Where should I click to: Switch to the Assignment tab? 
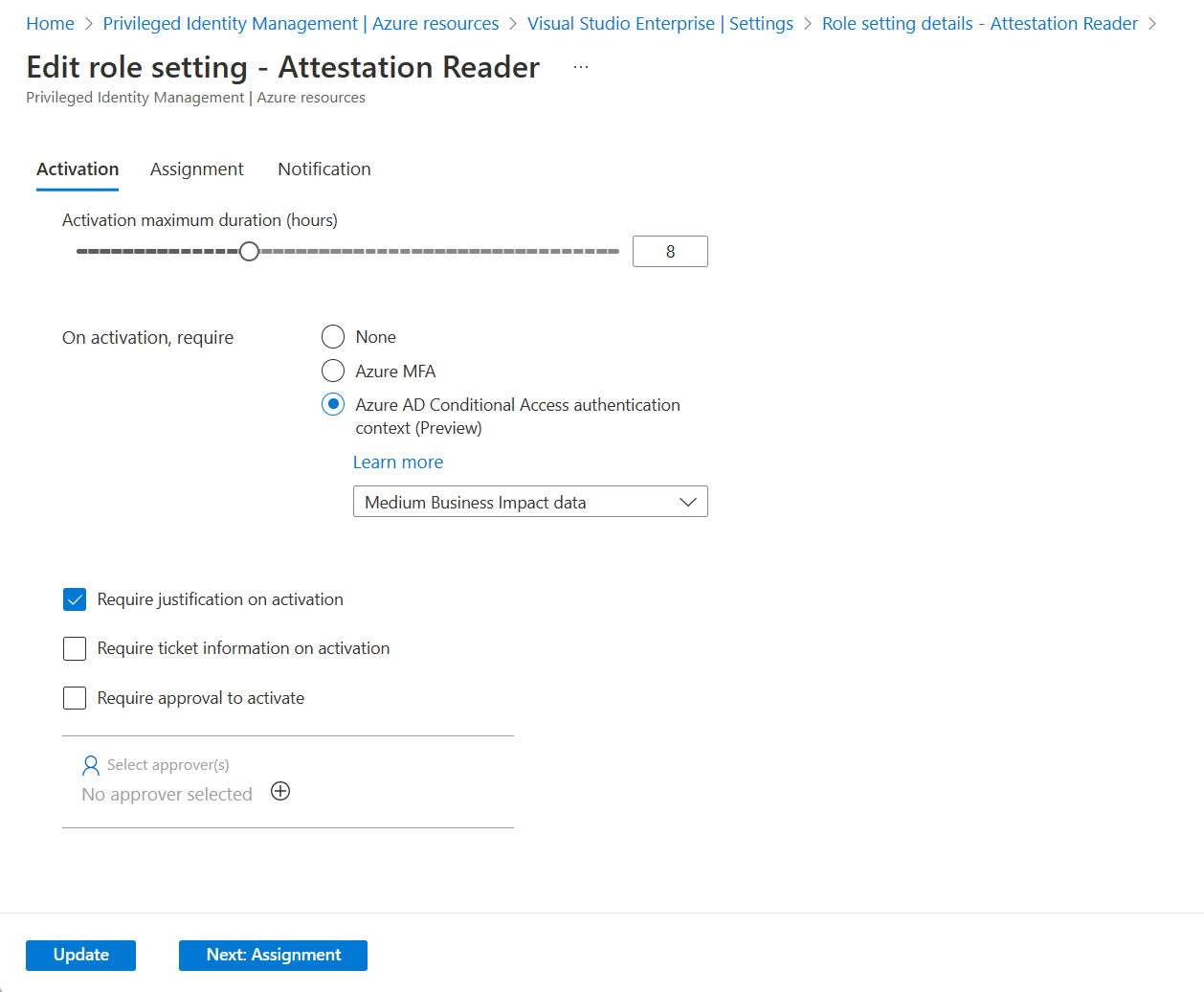tap(197, 169)
